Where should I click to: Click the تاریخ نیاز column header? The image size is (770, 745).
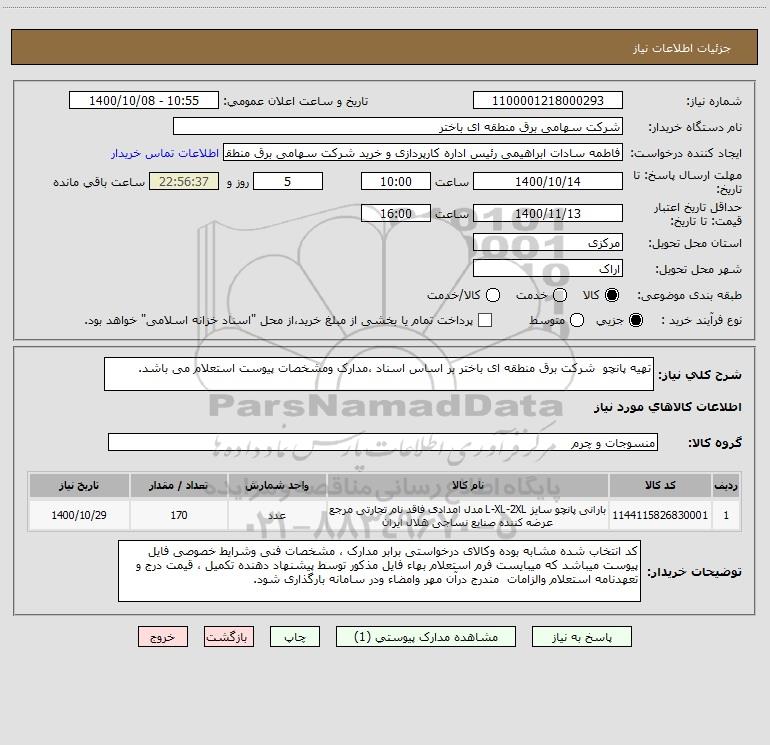79,485
